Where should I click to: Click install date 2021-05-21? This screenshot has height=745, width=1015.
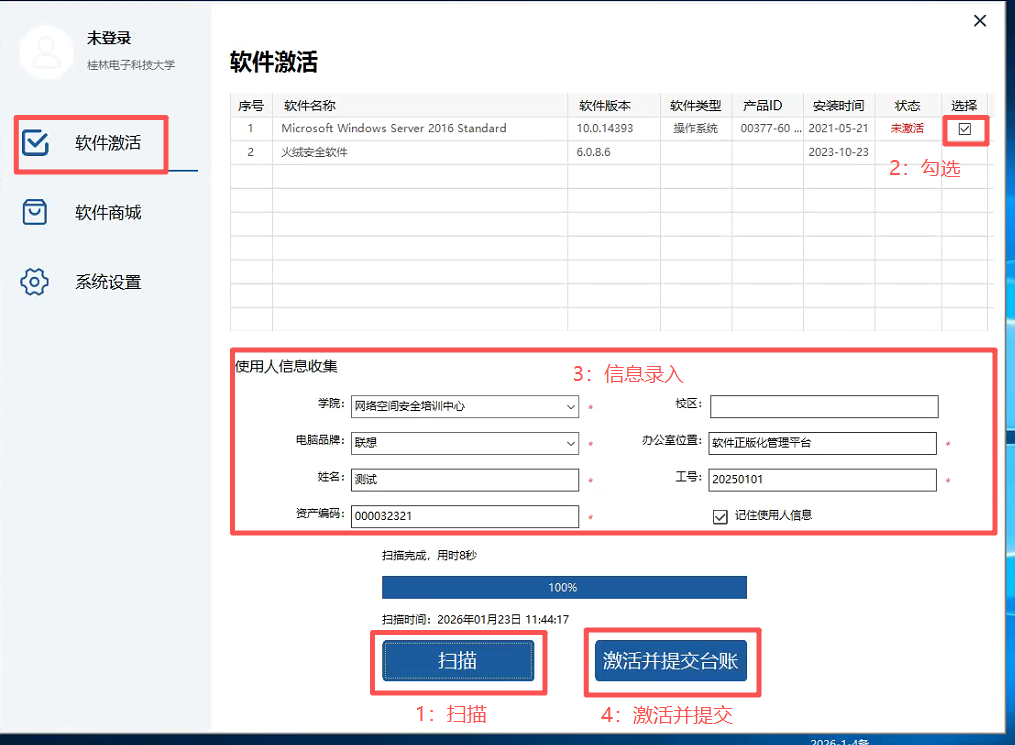(x=838, y=128)
